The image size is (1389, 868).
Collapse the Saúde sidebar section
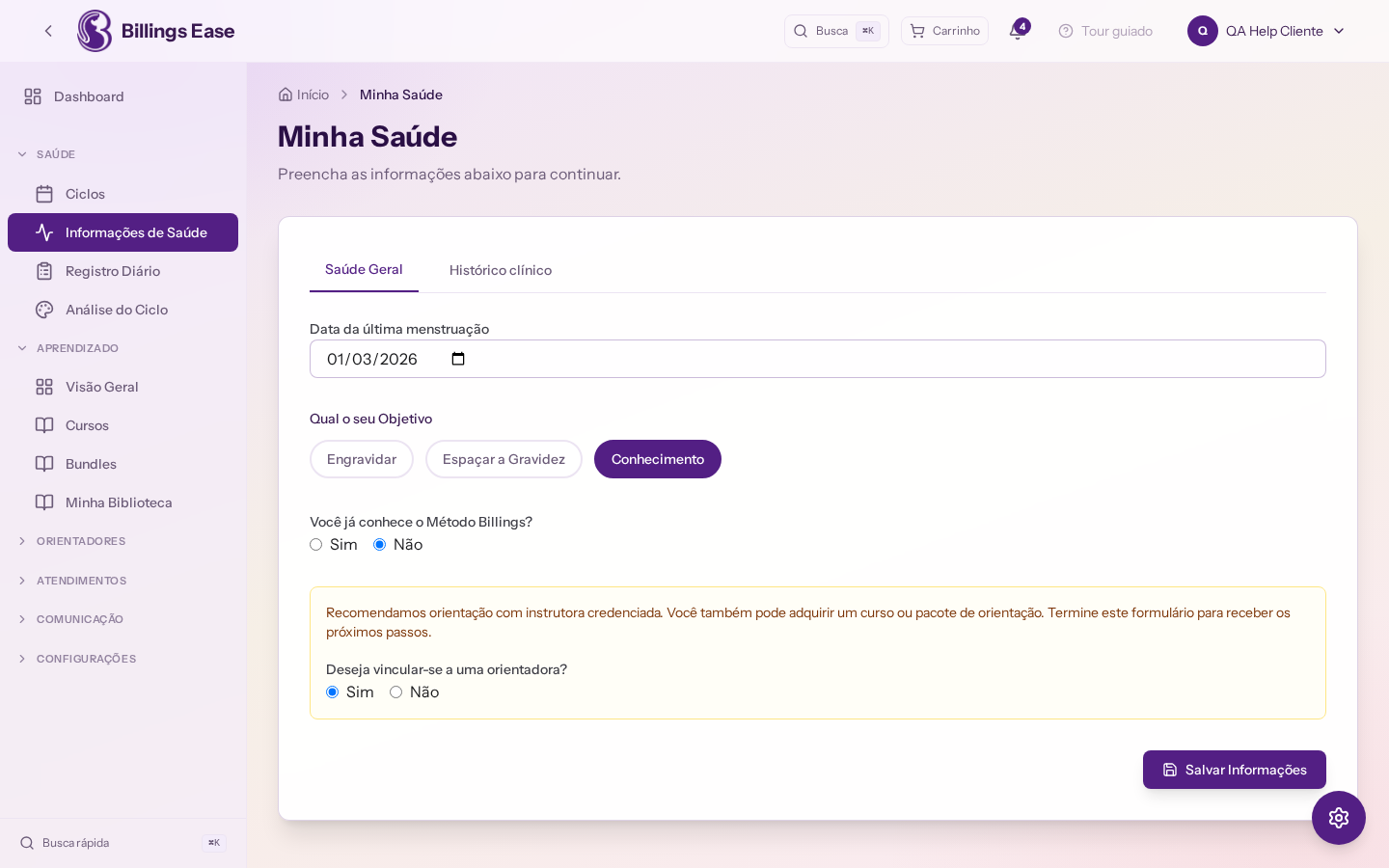47,154
